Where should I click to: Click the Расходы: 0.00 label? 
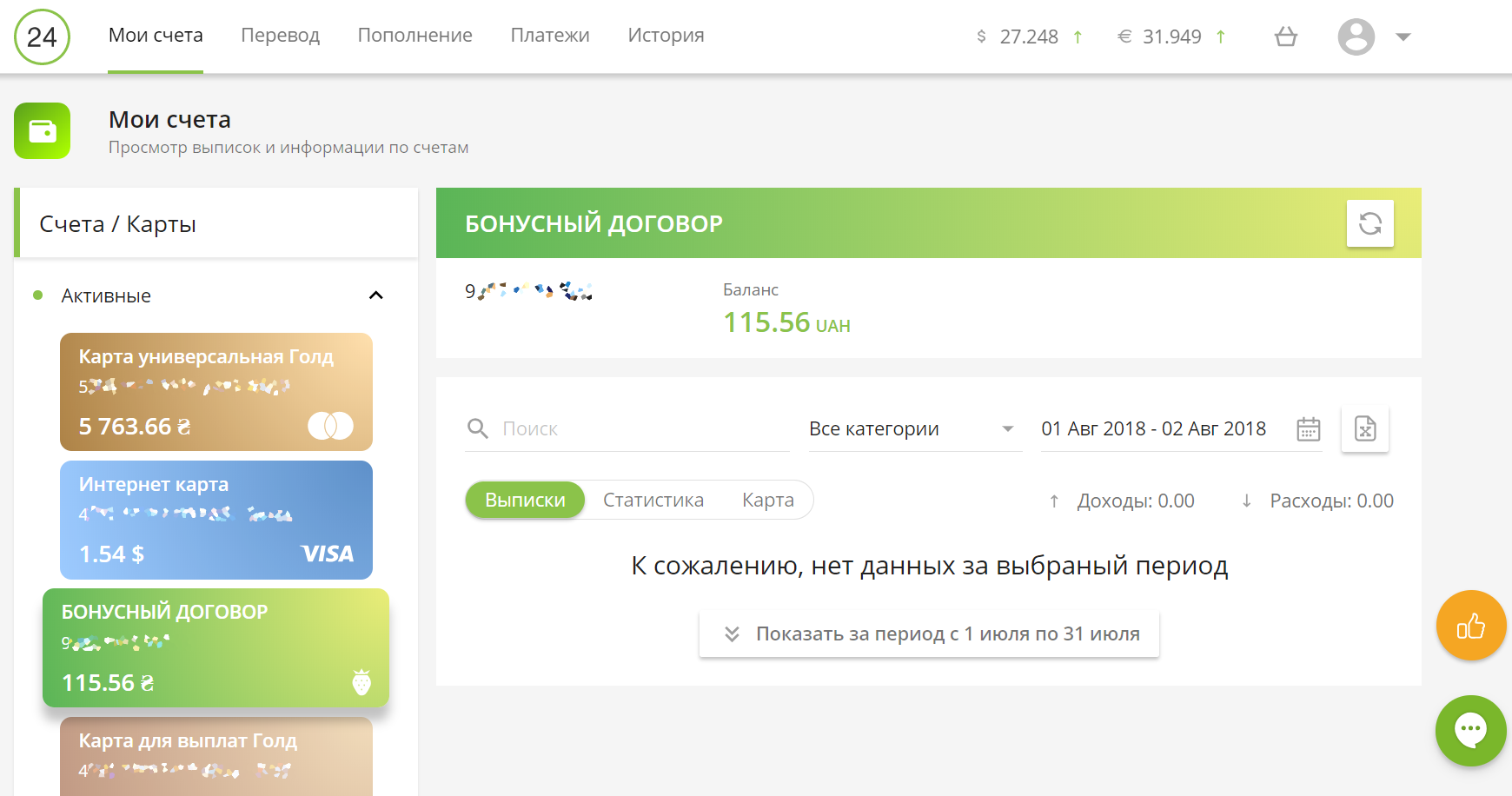1332,501
